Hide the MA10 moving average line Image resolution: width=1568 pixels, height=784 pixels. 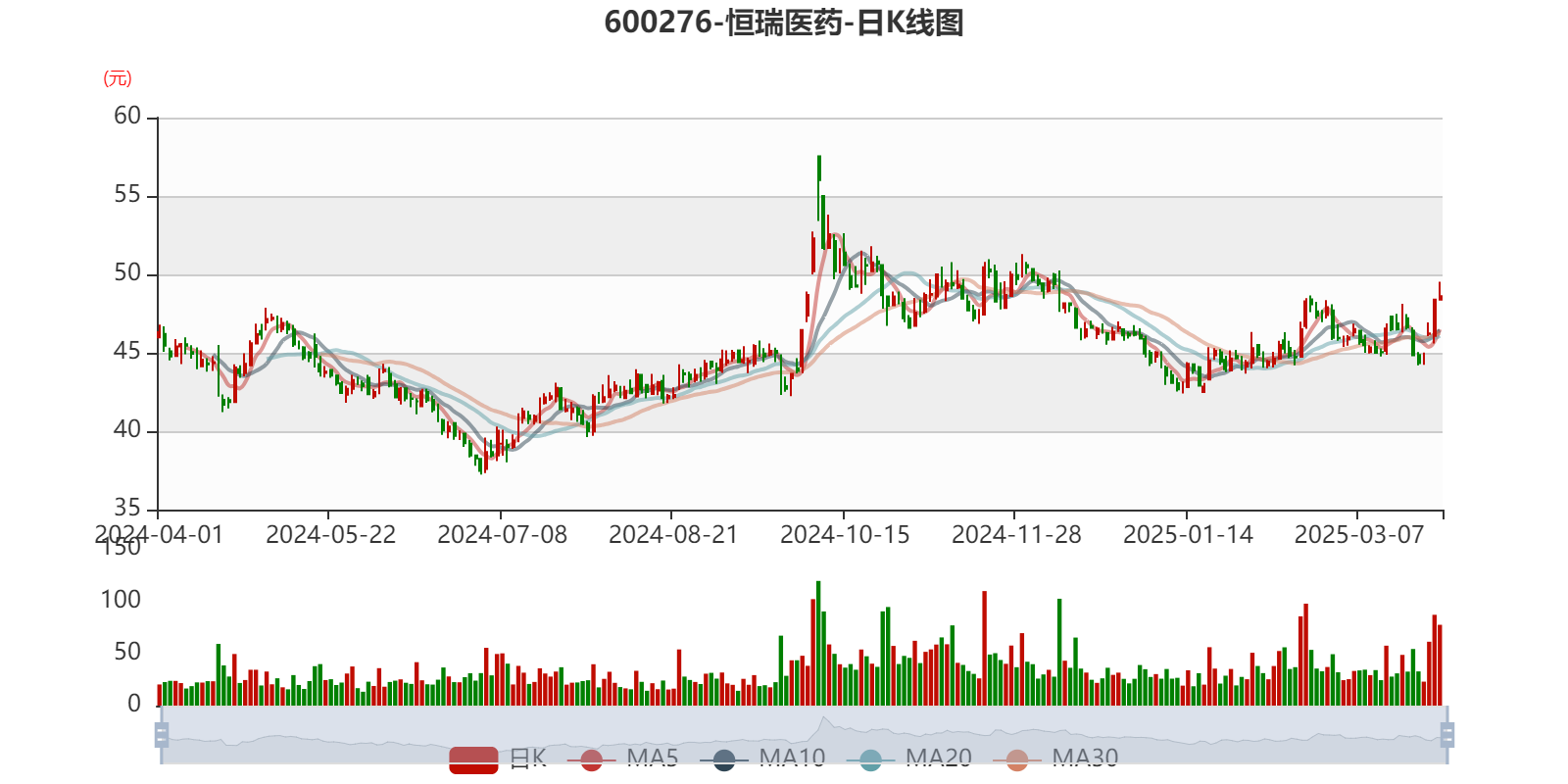762,759
